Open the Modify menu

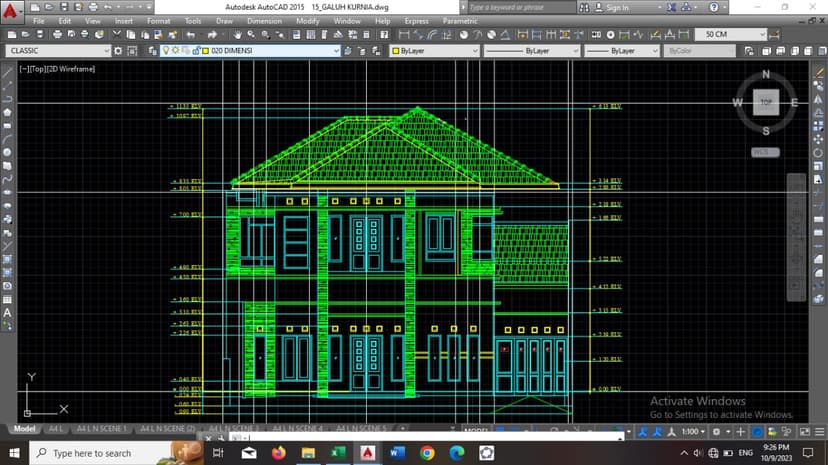307,21
